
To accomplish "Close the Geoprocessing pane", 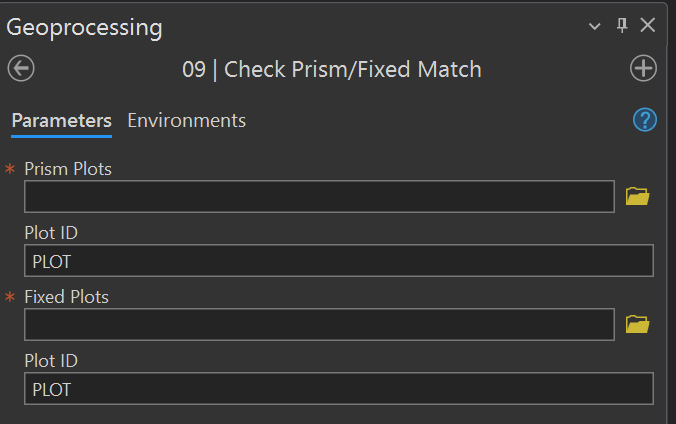I will [x=647, y=26].
